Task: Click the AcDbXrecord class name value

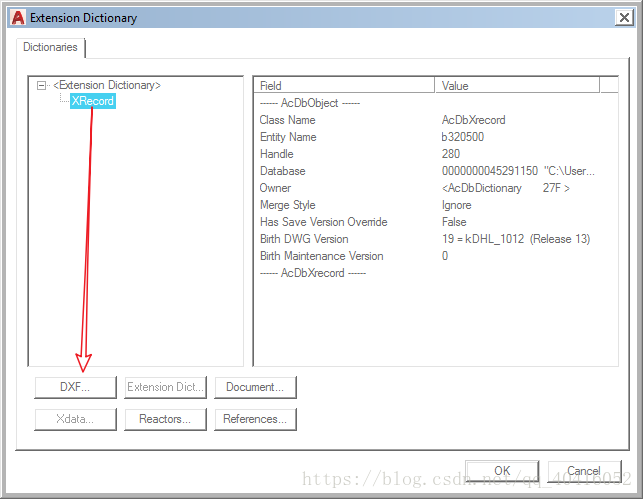Action: coord(474,120)
